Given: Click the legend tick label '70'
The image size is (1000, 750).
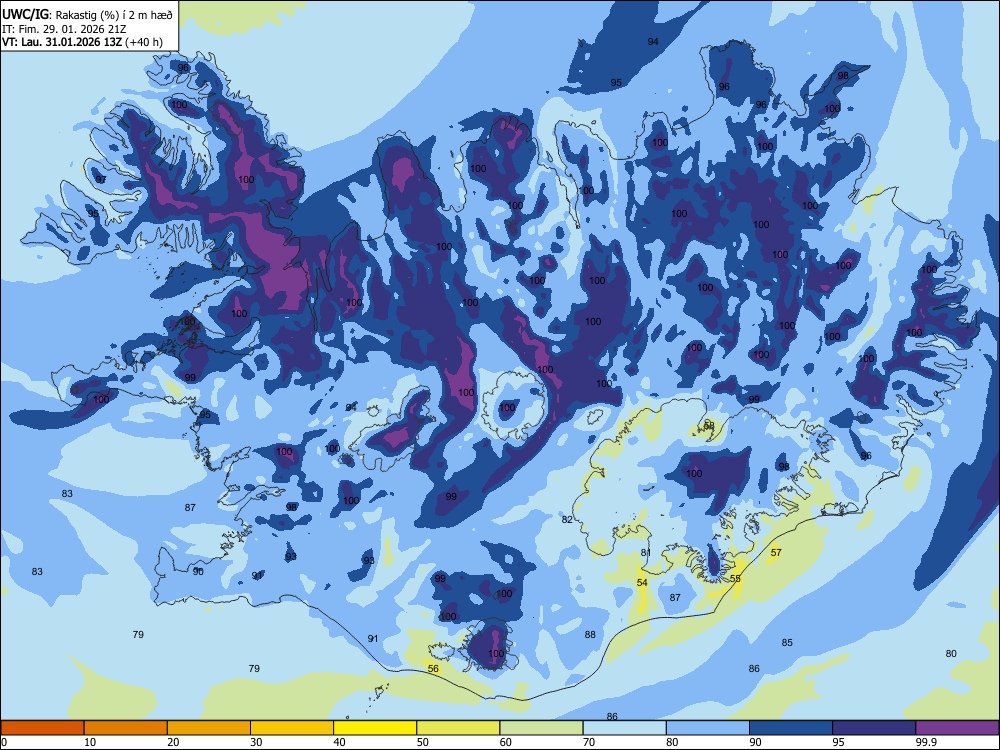Looking at the screenshot, I should tap(589, 742).
